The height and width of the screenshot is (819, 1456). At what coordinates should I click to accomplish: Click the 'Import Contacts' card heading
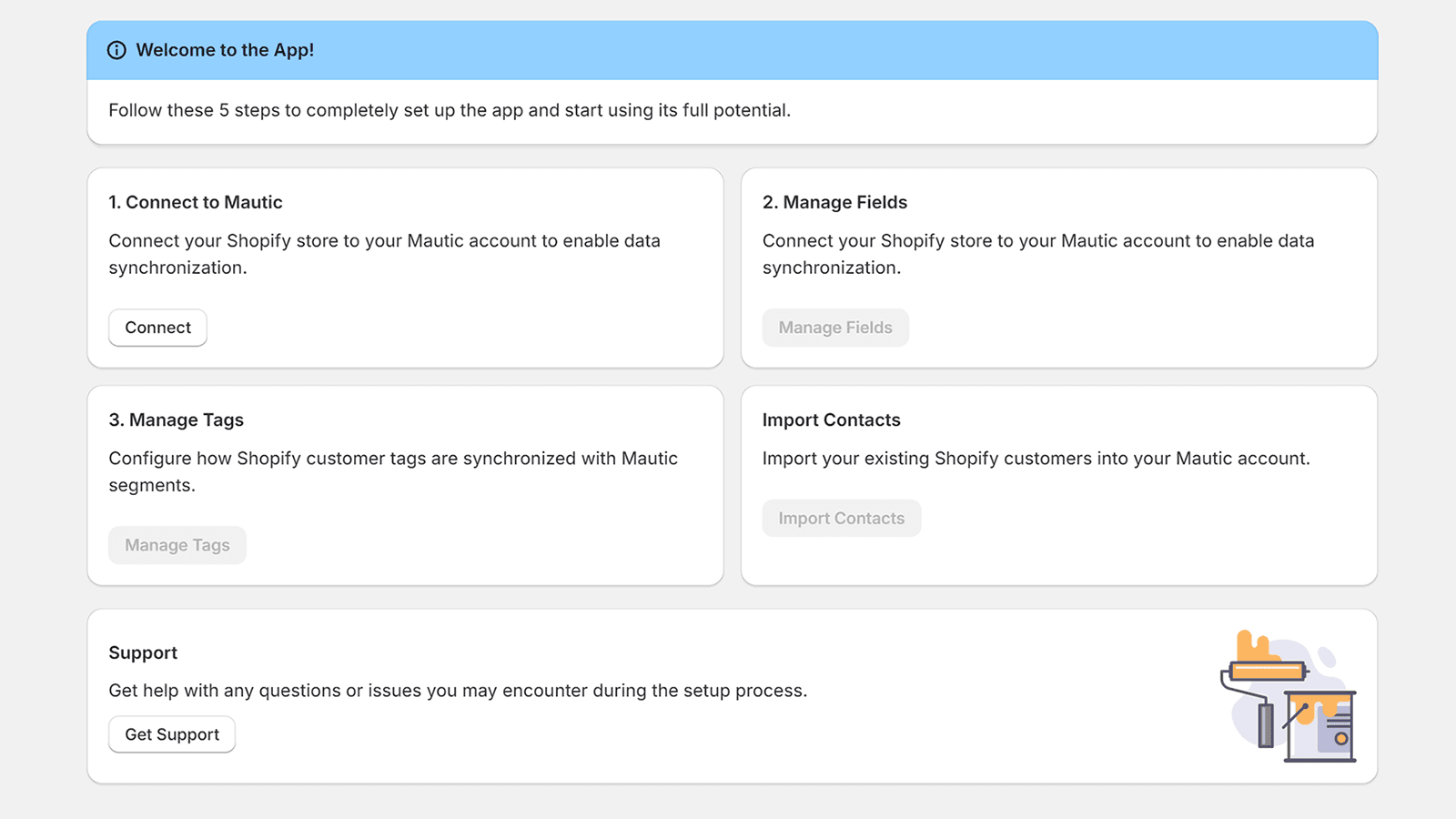tap(831, 420)
